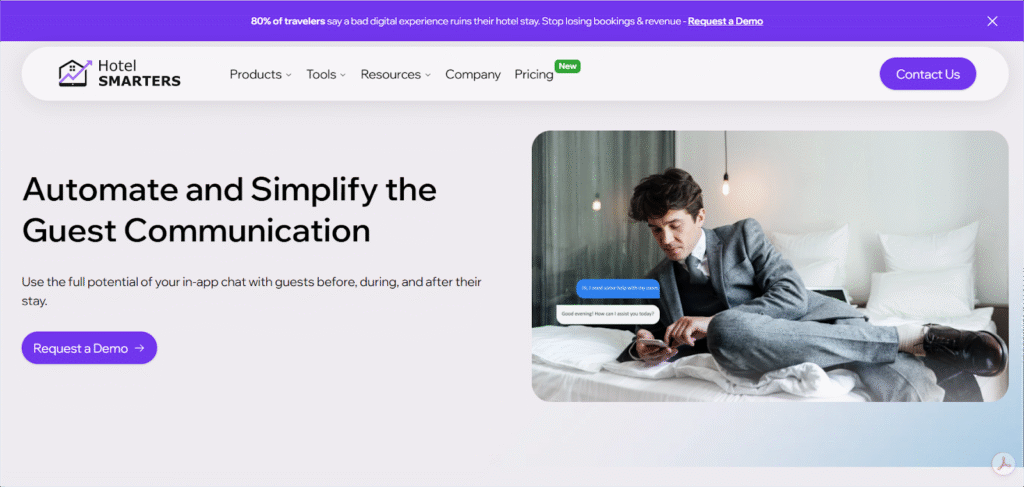The height and width of the screenshot is (487, 1024).
Task: Click the hero Request a Demo button
Action: tap(89, 348)
